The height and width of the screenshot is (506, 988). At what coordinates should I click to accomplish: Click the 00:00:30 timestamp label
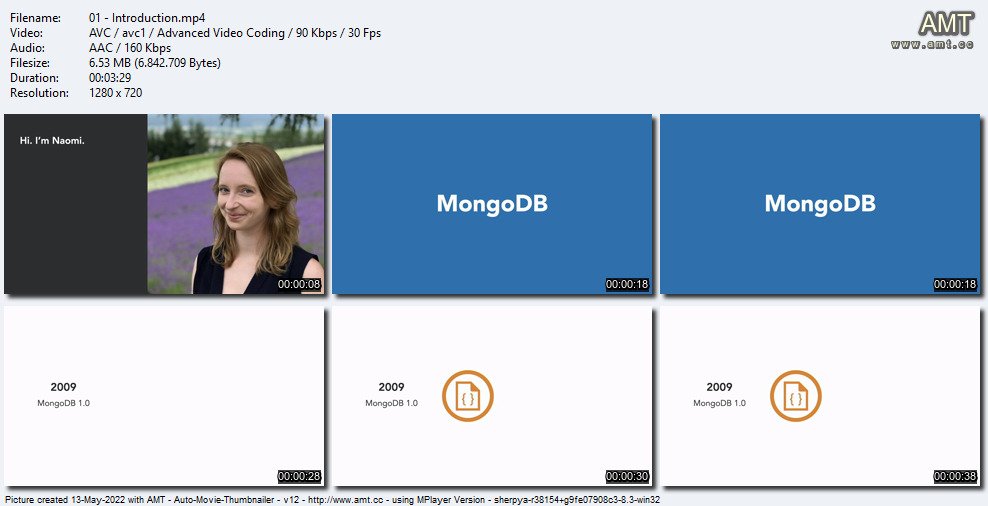click(627, 476)
